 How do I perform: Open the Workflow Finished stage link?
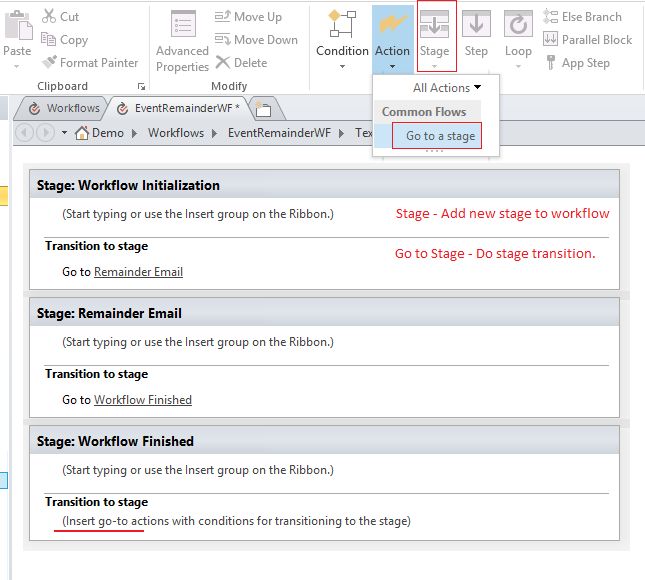tap(143, 400)
